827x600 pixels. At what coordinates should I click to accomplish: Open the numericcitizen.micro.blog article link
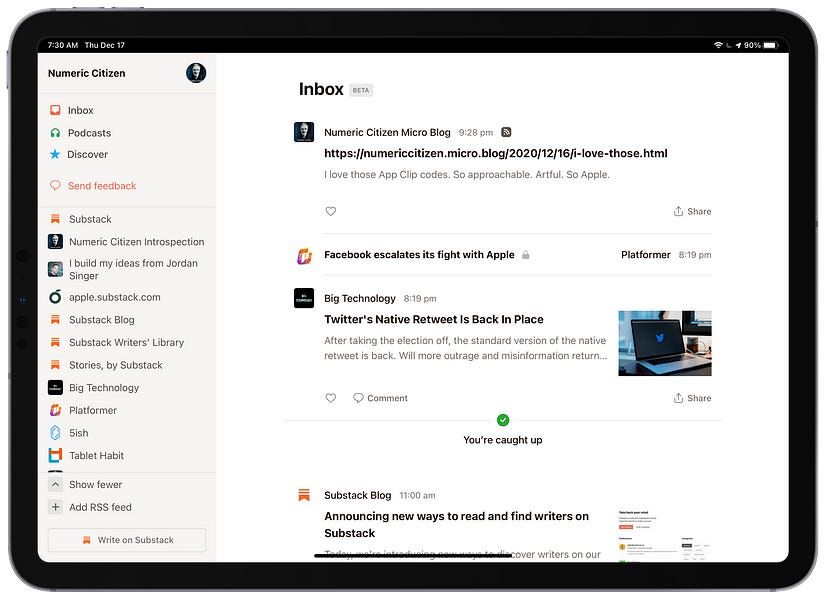coord(497,153)
